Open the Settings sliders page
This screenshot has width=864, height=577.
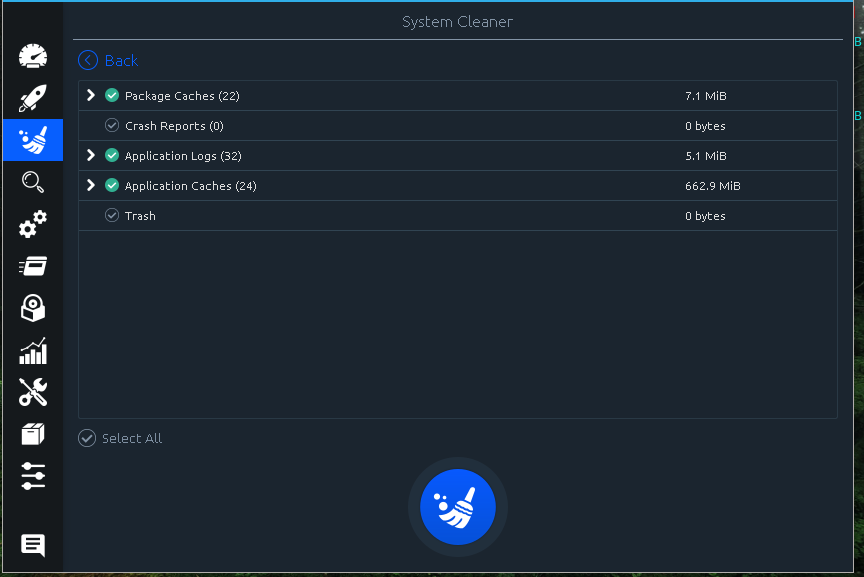click(x=33, y=476)
